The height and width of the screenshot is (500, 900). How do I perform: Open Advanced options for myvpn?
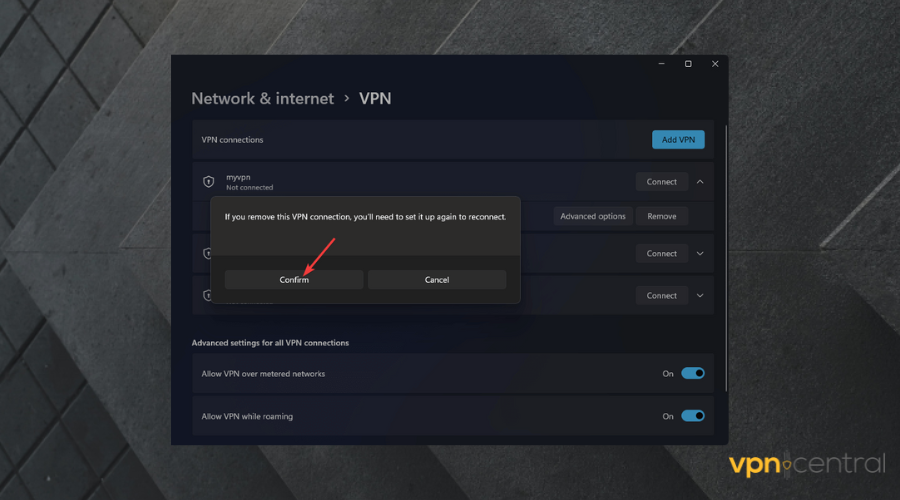(x=593, y=216)
